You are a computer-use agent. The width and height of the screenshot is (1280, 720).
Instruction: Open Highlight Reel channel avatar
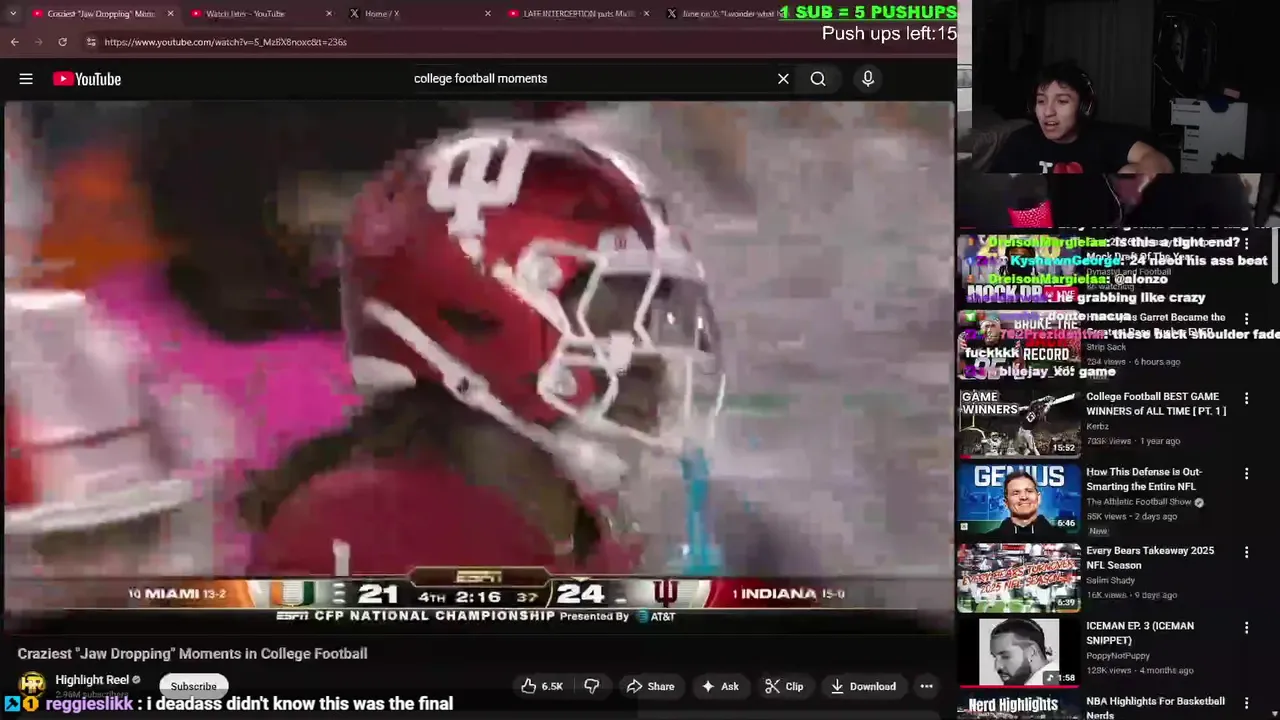(32, 685)
